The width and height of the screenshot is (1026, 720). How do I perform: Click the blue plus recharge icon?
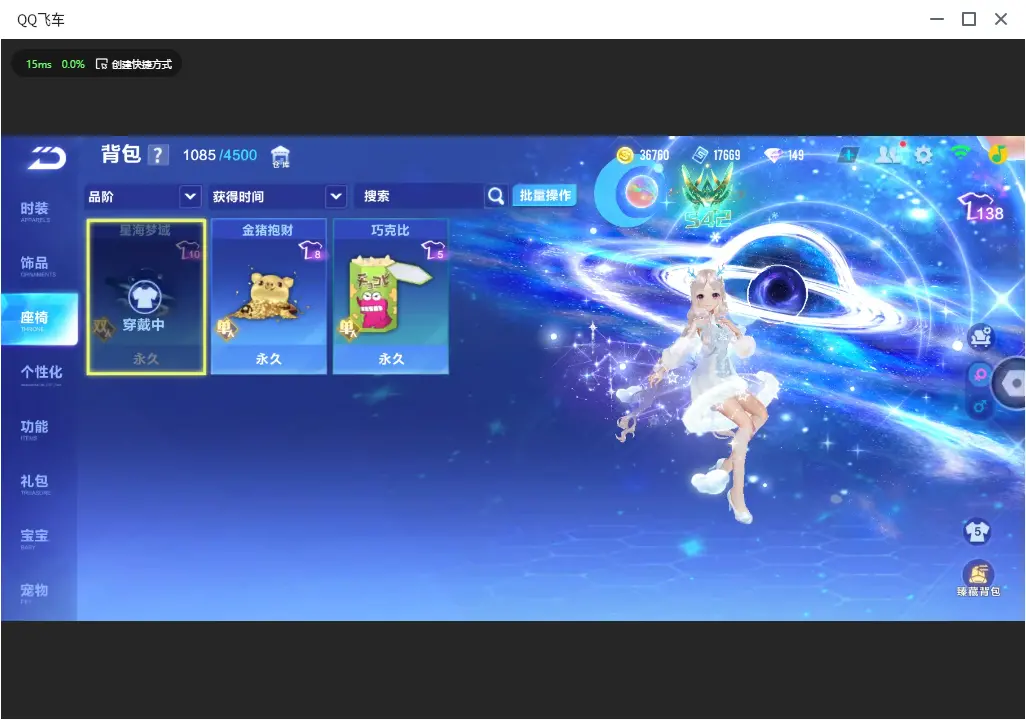coord(849,155)
